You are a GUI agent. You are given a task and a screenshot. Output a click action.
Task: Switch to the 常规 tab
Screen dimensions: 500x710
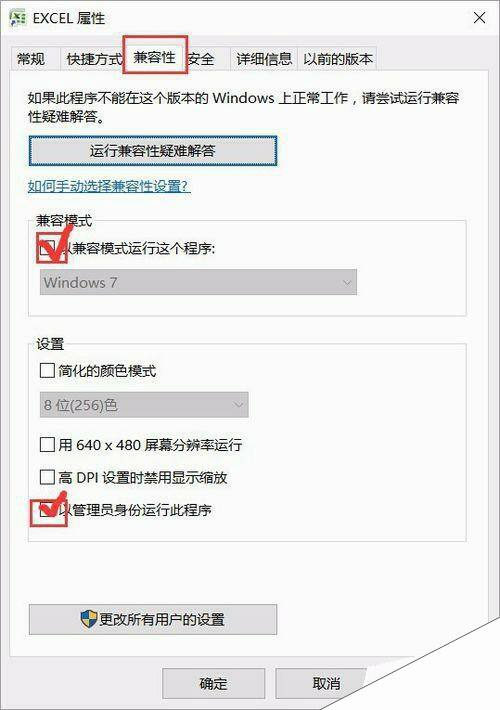tap(31, 59)
